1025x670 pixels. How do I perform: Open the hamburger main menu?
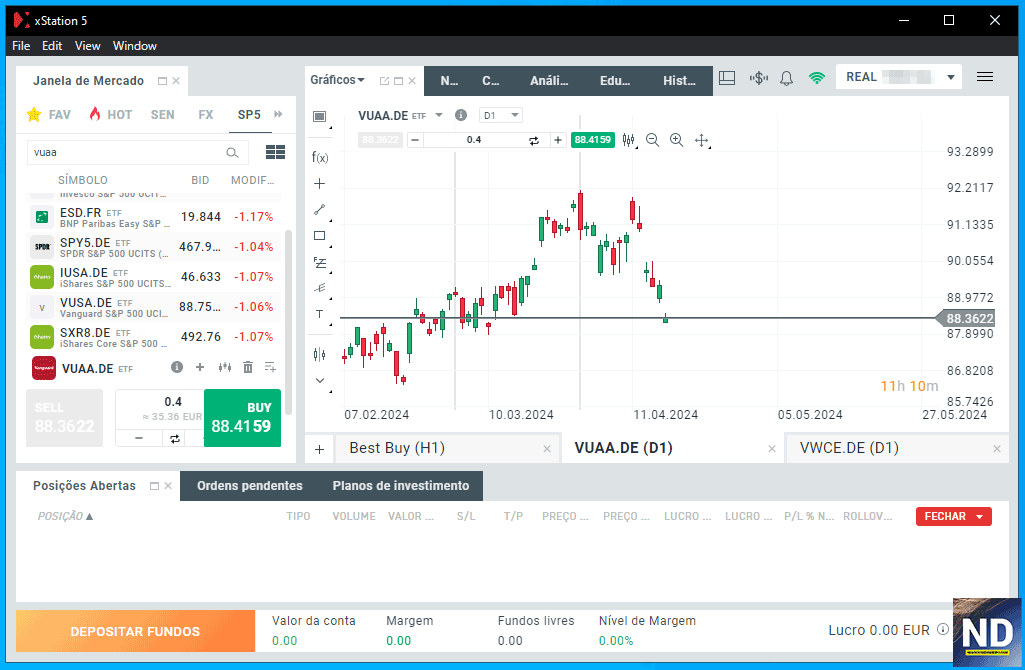point(984,77)
